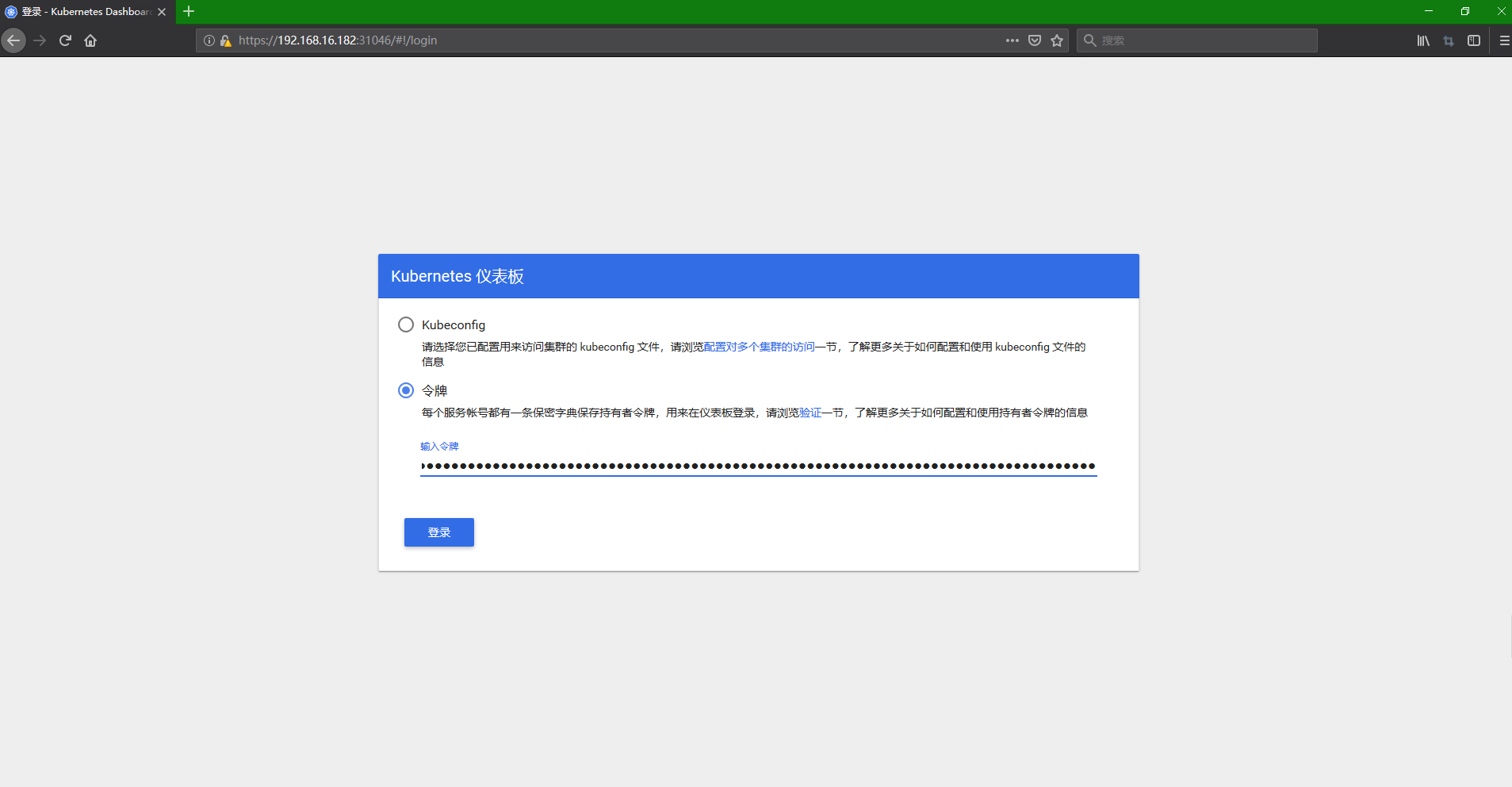Viewport: 1512px width, 787px height.
Task: Click the forward navigation arrow
Action: 40,40
